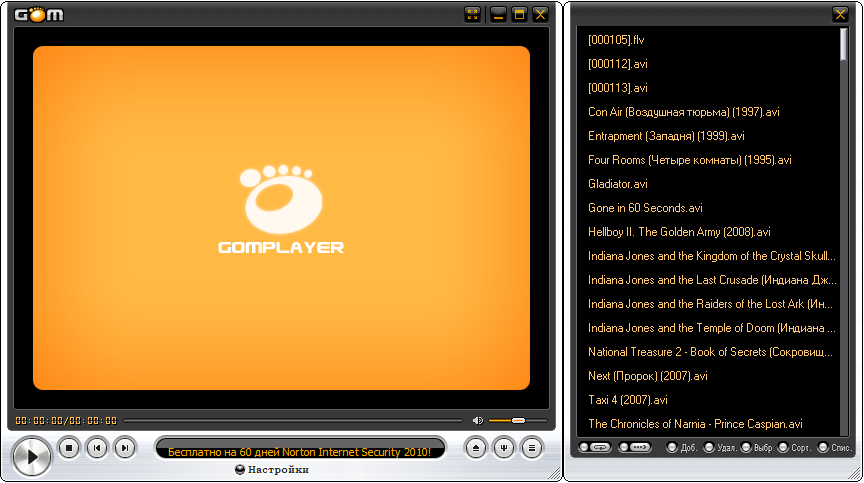Toggle the playlist panel icon
This screenshot has height=483, width=864.
[532, 448]
